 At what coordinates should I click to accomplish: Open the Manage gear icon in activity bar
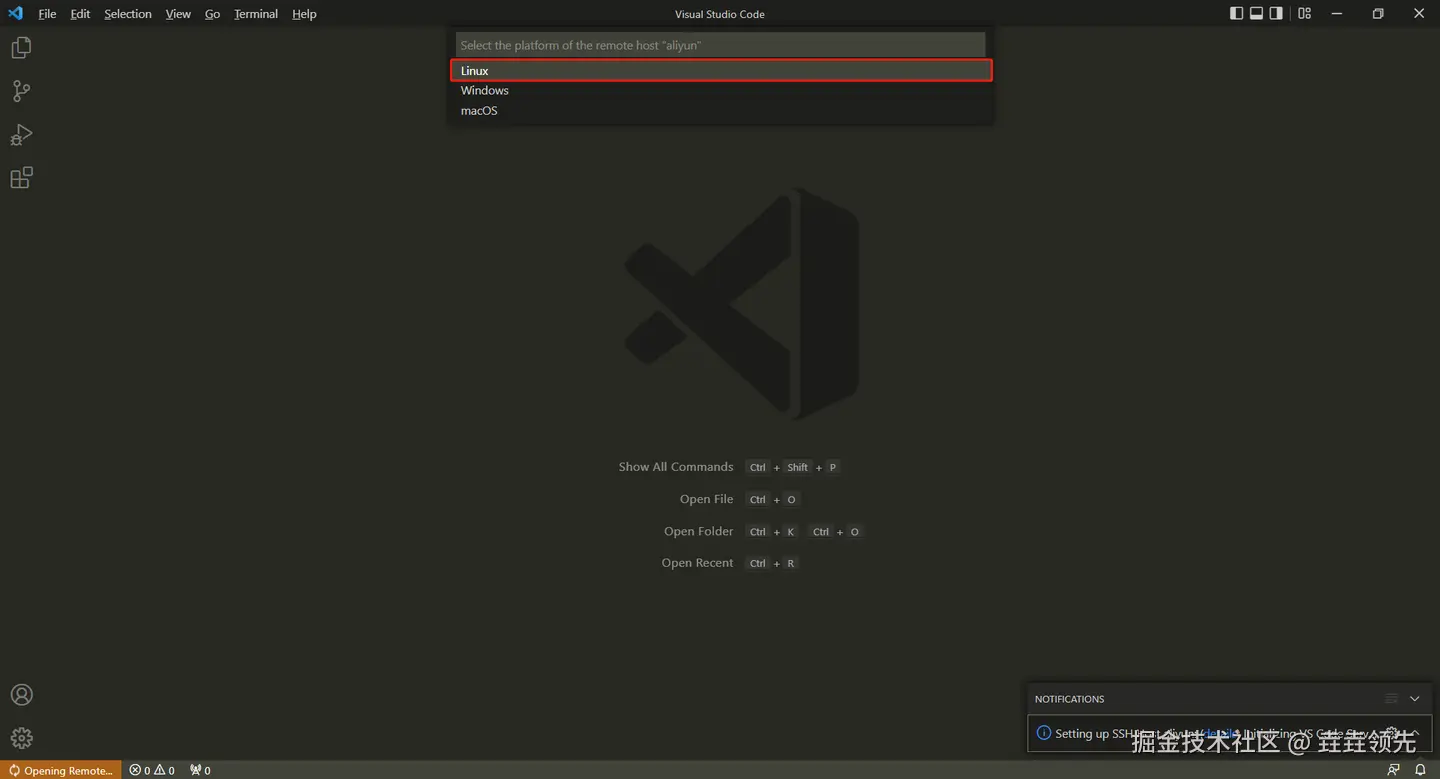(x=21, y=738)
